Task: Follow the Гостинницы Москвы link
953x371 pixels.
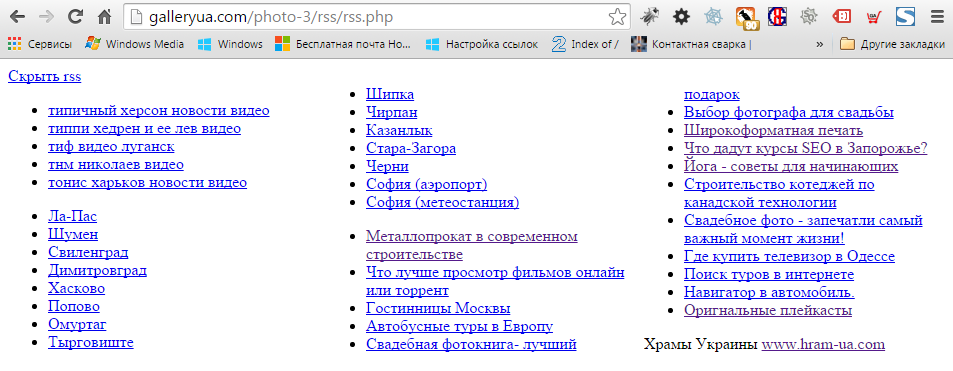Action: 438,308
